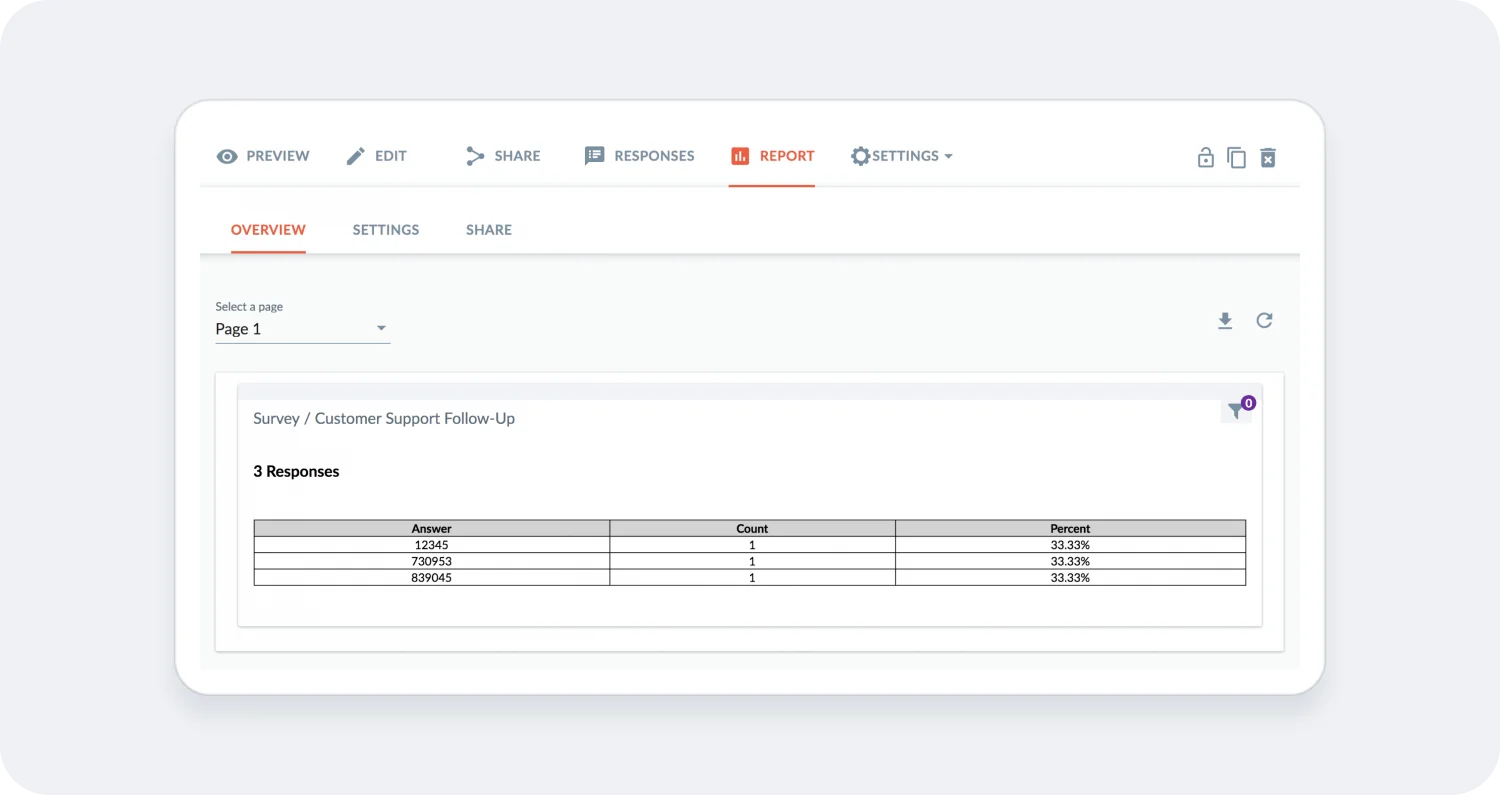Image resolution: width=1500 pixels, height=795 pixels.
Task: Click the download report icon
Action: pos(1225,320)
